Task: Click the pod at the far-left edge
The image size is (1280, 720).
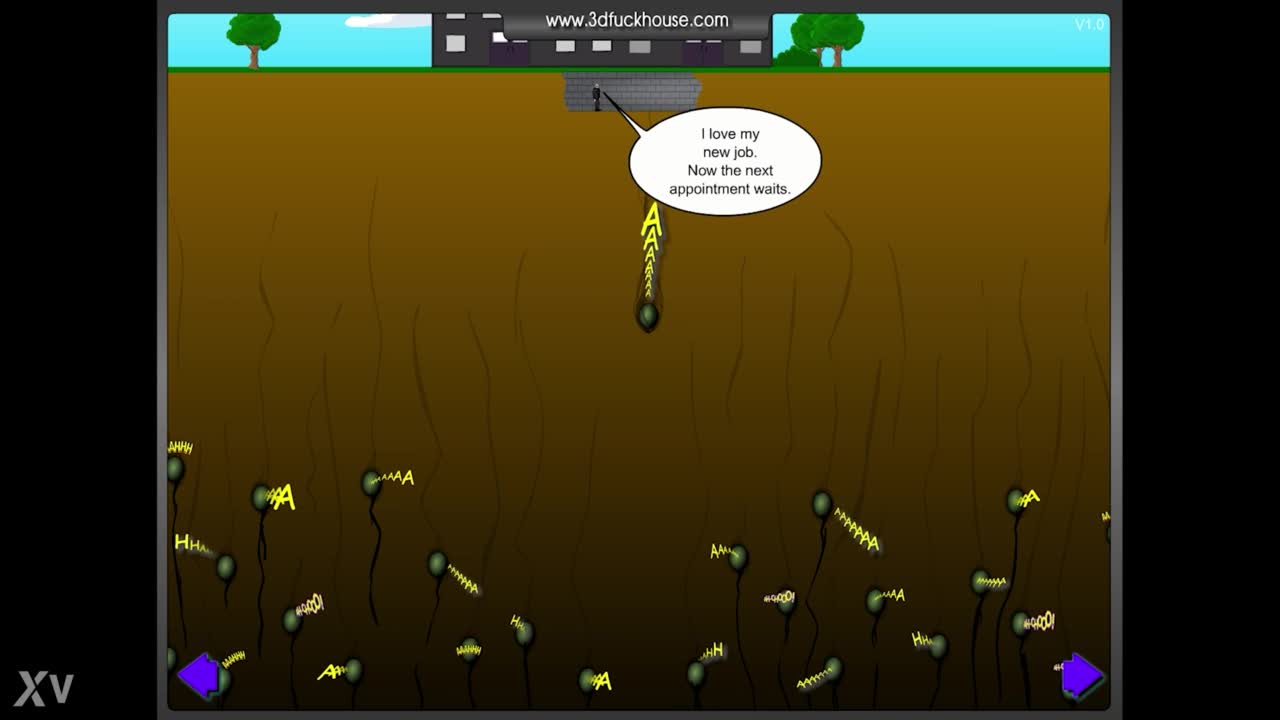Action: click(175, 468)
